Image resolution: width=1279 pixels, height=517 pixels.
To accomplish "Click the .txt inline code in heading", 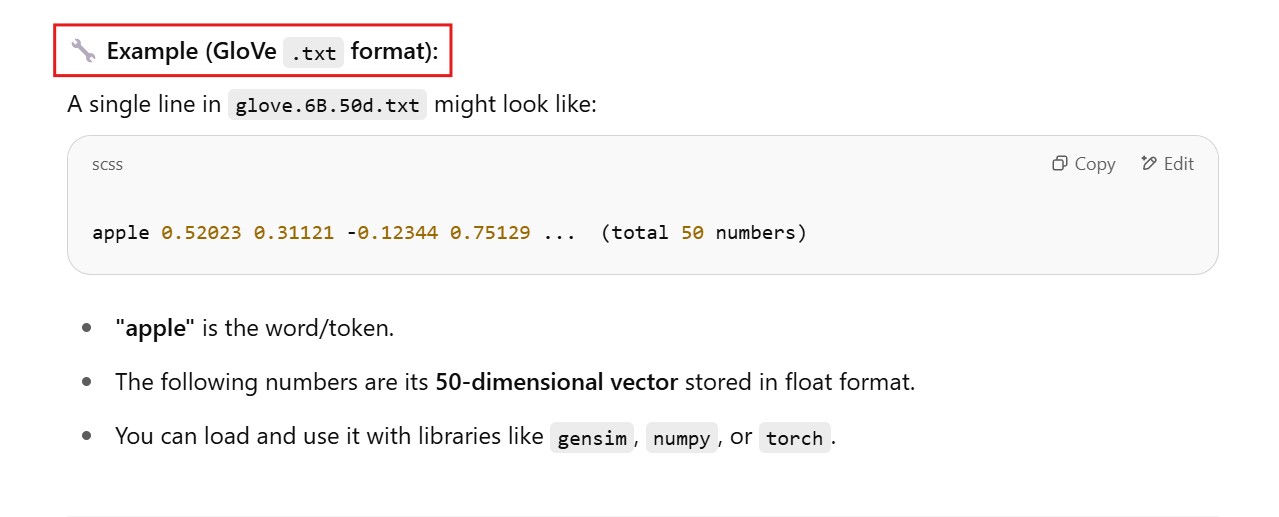I will tap(313, 52).
